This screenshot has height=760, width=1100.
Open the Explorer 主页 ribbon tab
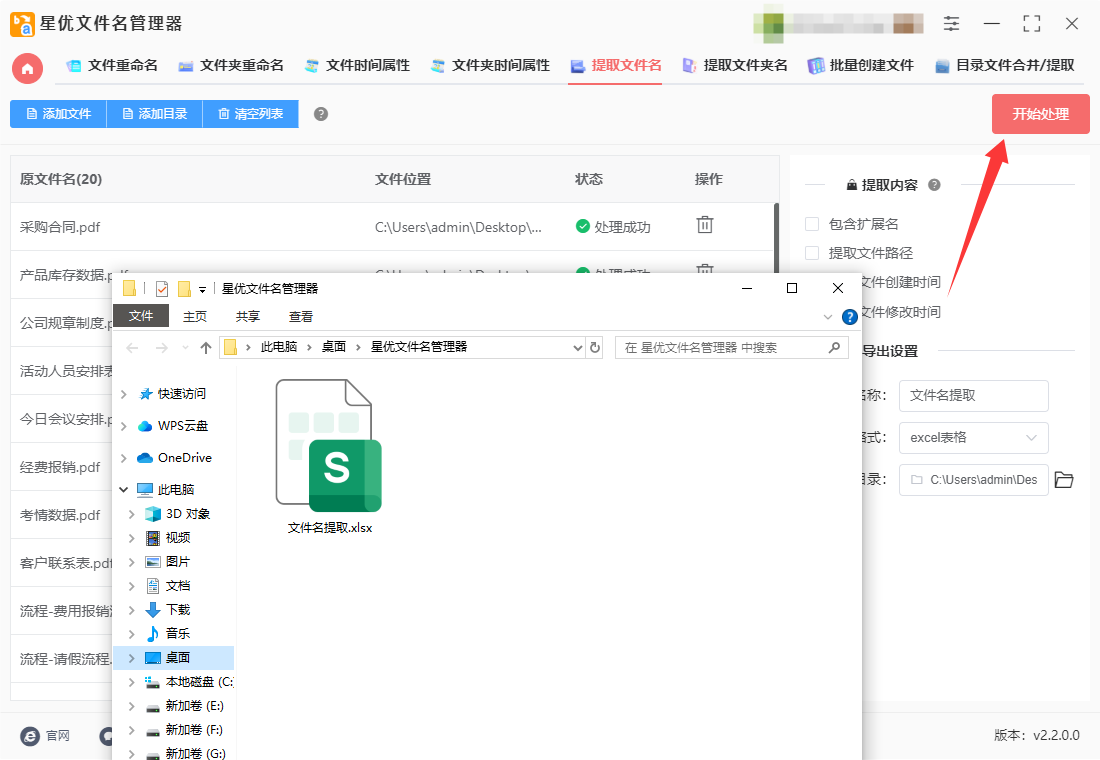[195, 316]
